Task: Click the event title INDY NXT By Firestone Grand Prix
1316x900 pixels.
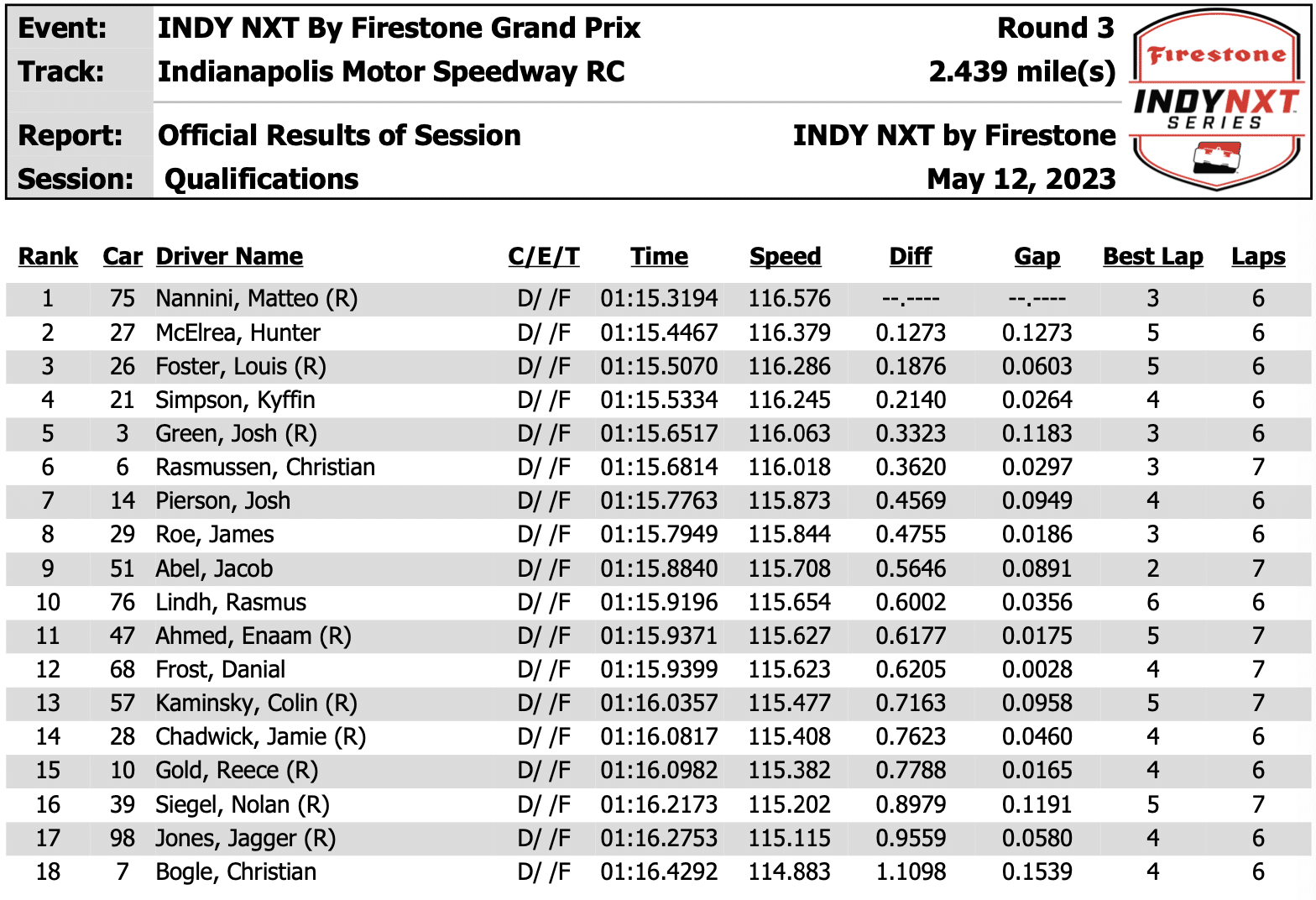Action: 399,28
